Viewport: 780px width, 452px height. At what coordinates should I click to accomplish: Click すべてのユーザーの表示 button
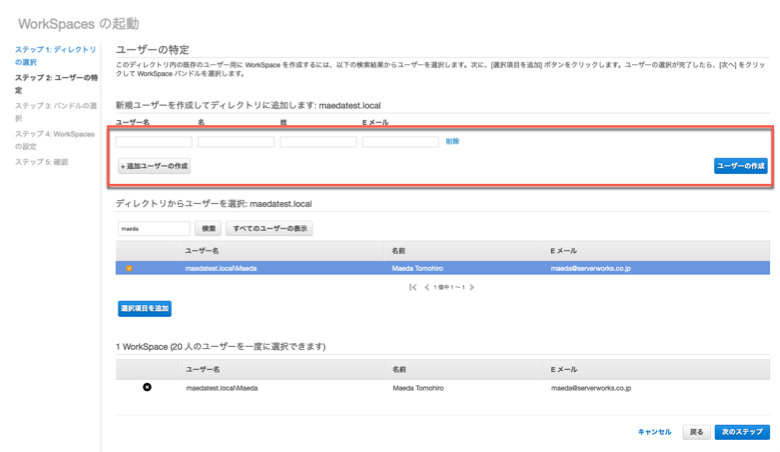click(x=269, y=228)
